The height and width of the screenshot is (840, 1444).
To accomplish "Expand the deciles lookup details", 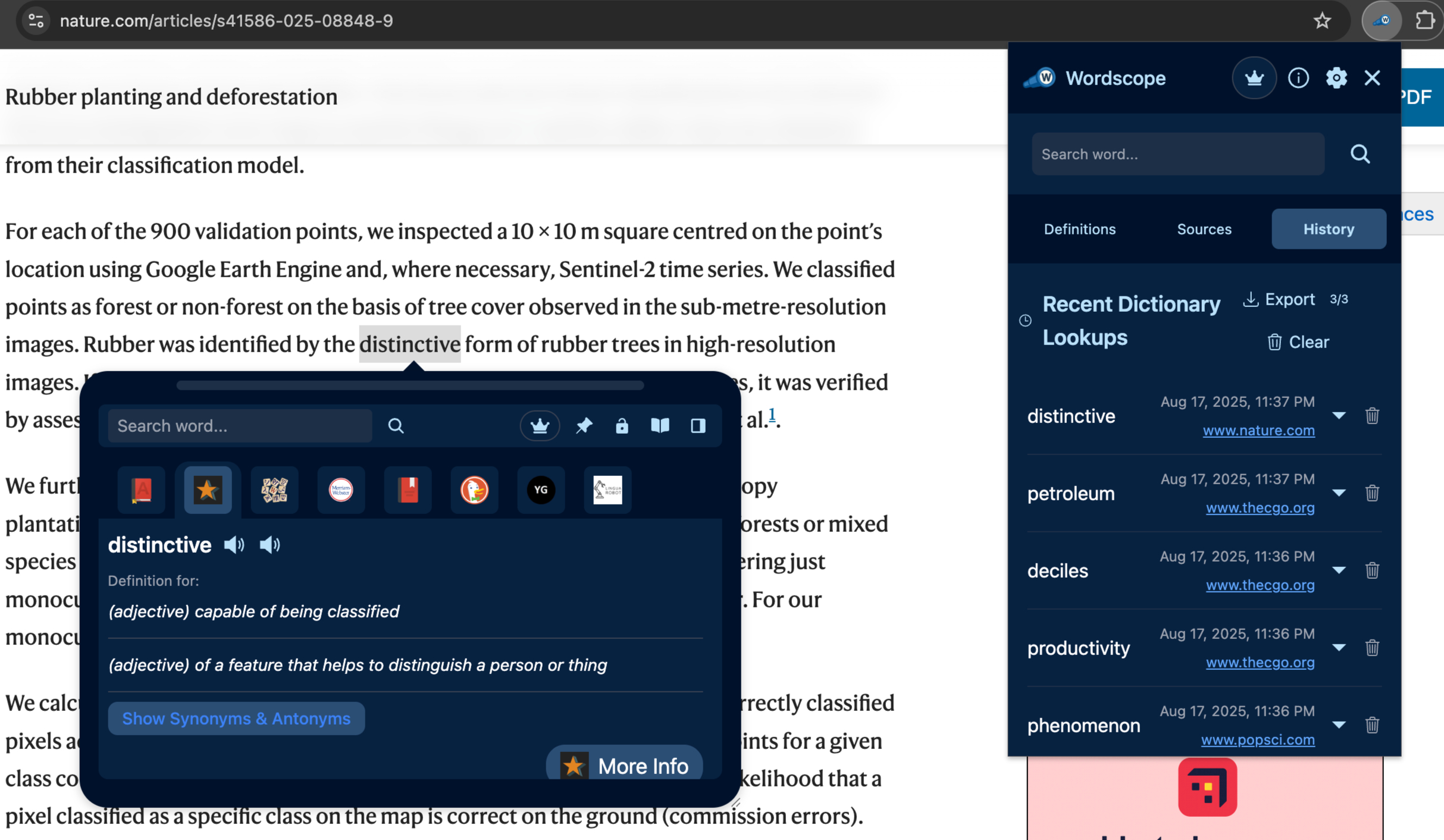I will coord(1339,570).
